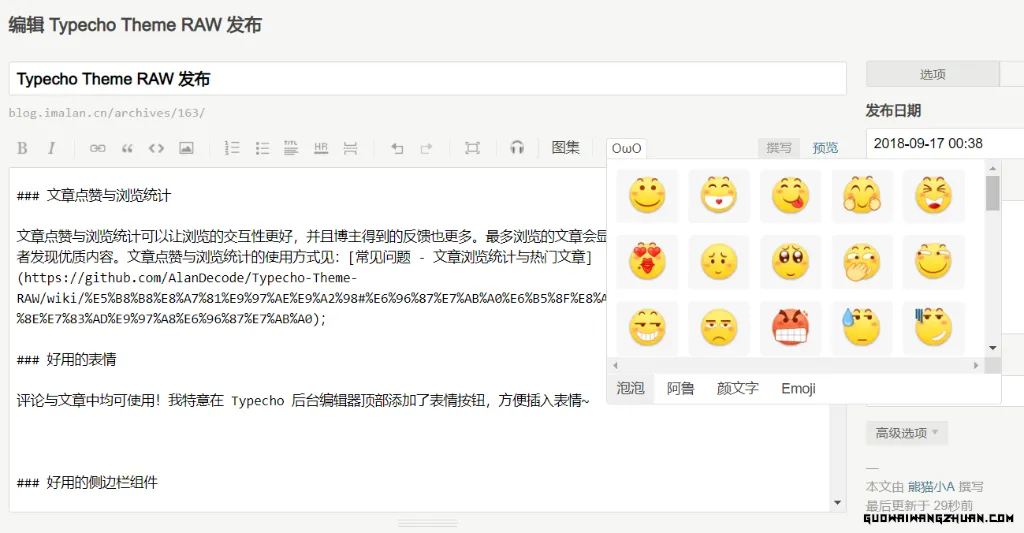Viewport: 1024px width, 533px height.
Task: Open the 选项 options tab in sidebar
Action: point(933,74)
